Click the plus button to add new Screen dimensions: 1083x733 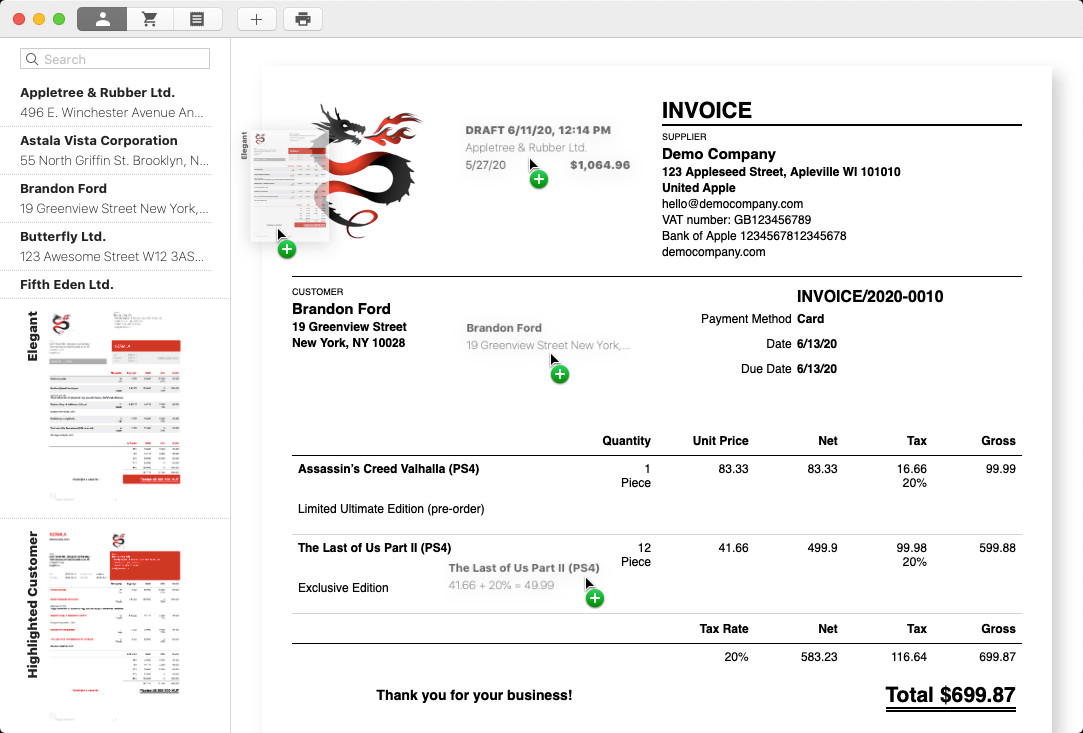click(256, 19)
